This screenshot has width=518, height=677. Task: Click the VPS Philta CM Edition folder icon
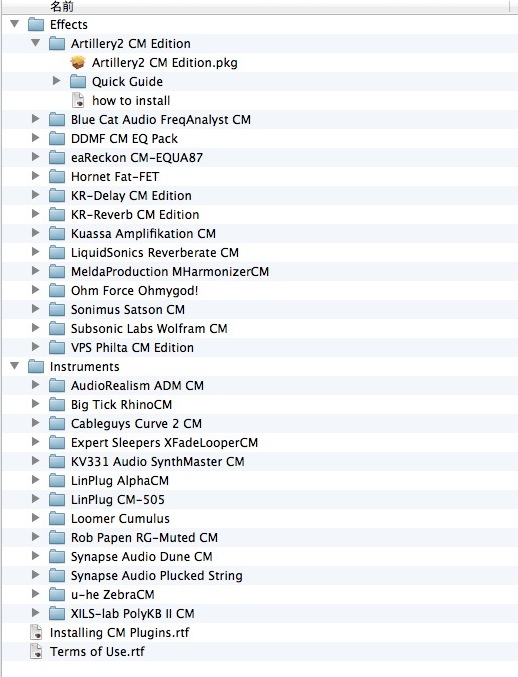[57, 348]
